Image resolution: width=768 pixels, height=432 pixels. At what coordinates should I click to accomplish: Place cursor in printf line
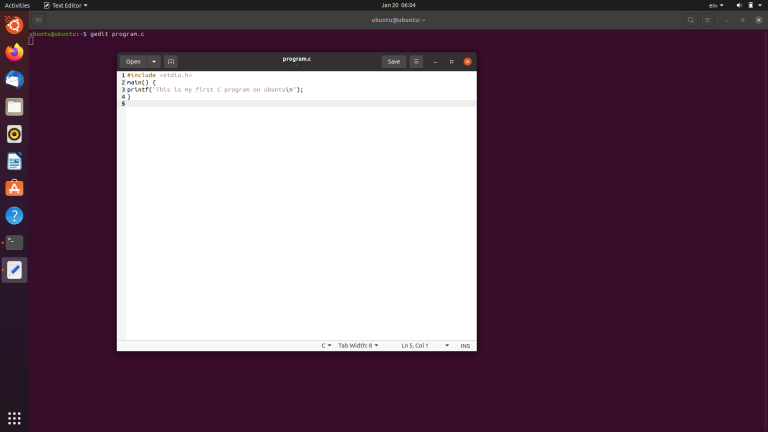pyautogui.click(x=215, y=90)
